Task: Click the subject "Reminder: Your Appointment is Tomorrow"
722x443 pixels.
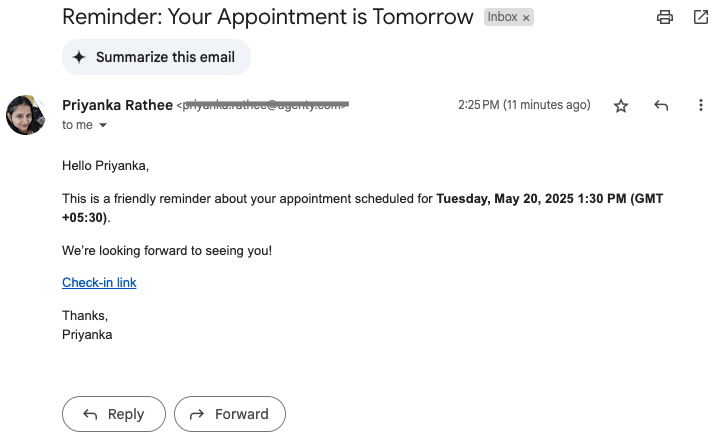Action: tap(268, 17)
